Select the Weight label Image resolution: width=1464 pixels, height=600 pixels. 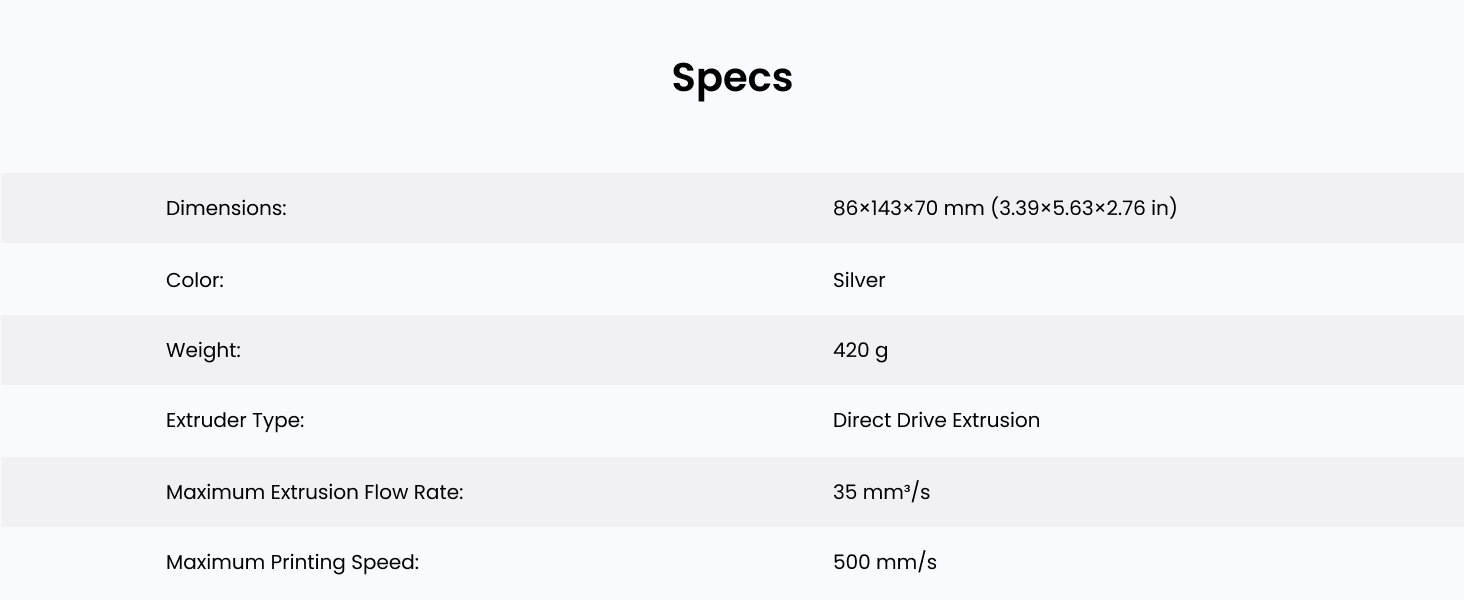(x=203, y=350)
